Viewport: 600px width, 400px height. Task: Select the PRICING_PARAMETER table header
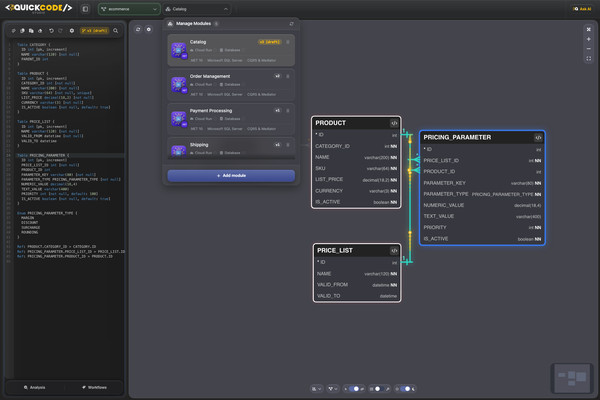pyautogui.click(x=482, y=137)
